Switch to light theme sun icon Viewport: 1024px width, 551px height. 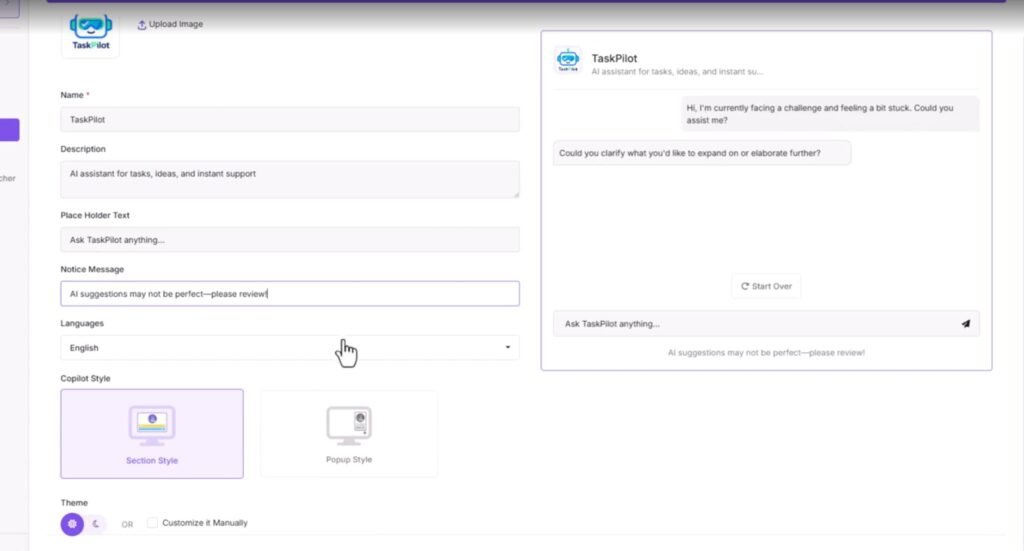tap(72, 523)
